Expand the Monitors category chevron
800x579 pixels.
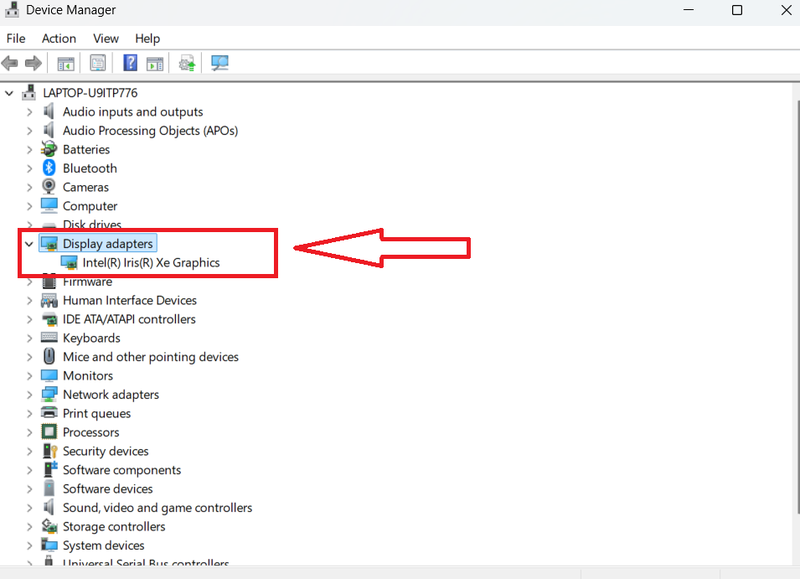(29, 376)
